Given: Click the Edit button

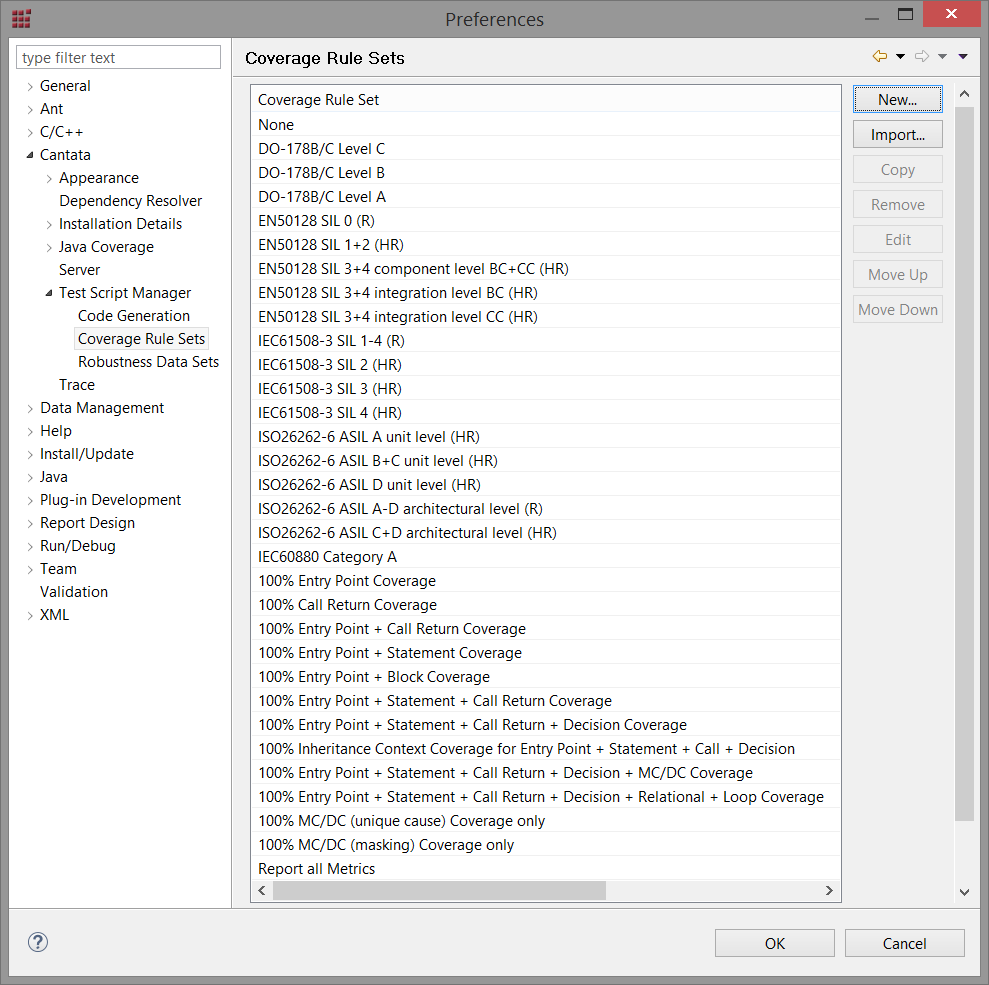Looking at the screenshot, I should (898, 240).
